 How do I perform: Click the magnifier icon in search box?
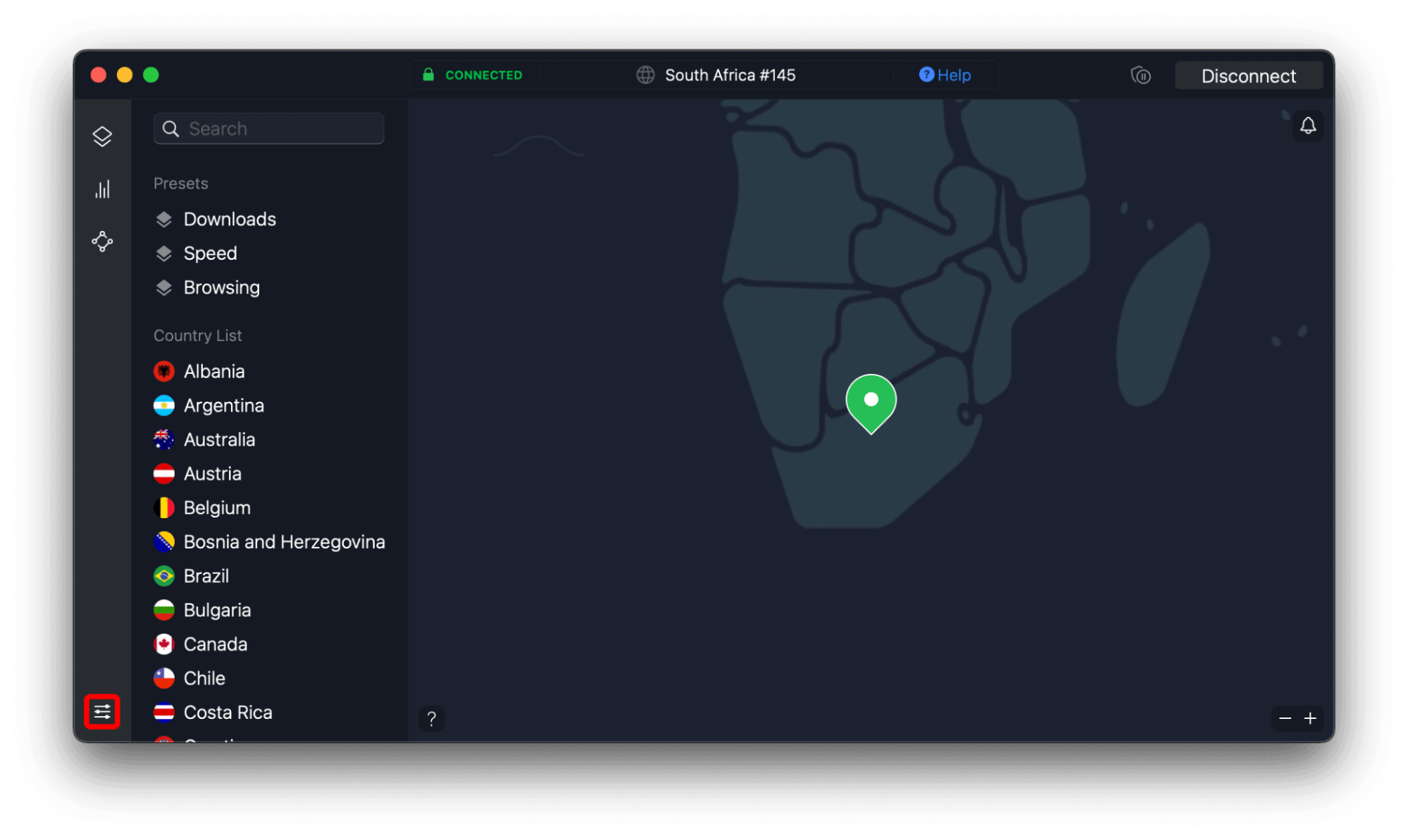[170, 129]
